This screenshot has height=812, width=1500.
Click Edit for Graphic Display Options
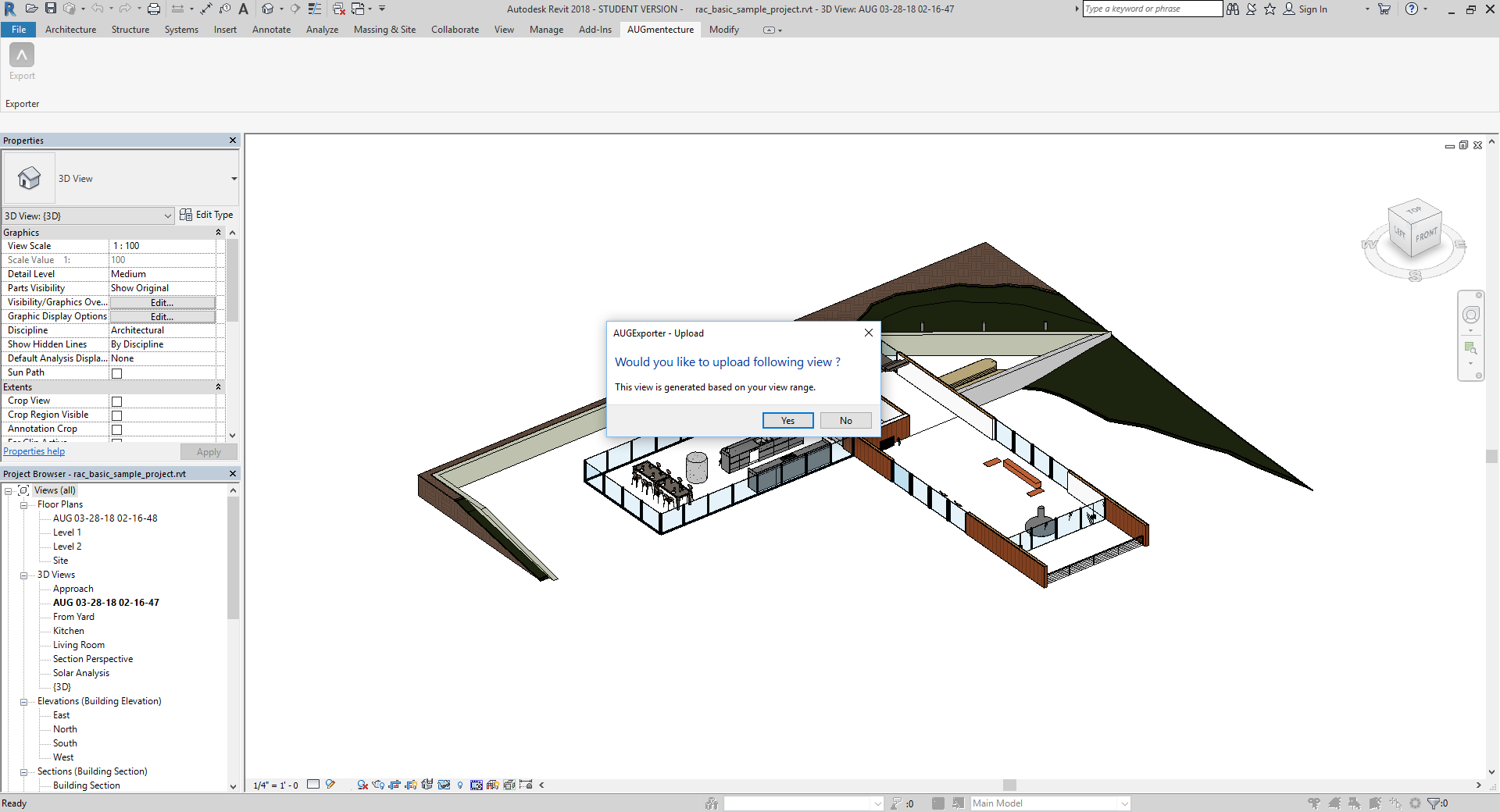[x=162, y=317]
